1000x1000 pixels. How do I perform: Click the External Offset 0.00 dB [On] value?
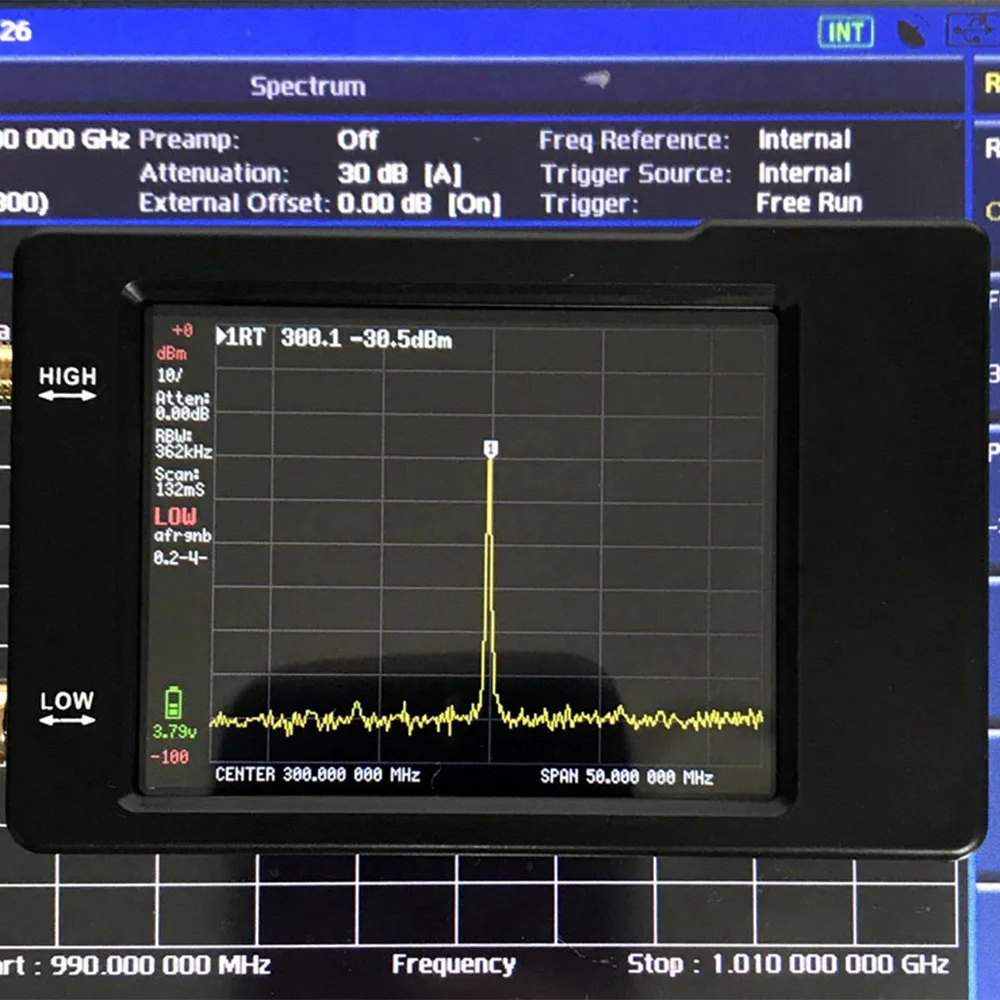click(x=419, y=204)
